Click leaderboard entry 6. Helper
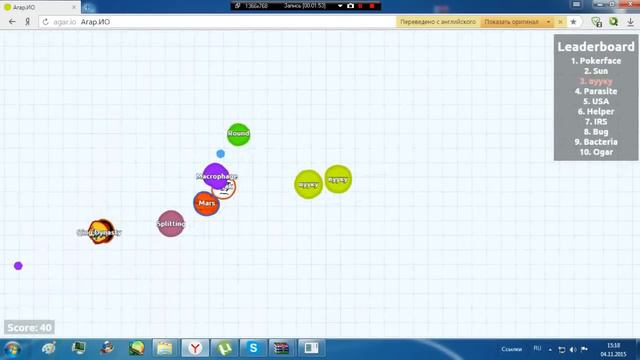The image size is (640, 360). pyautogui.click(x=596, y=111)
